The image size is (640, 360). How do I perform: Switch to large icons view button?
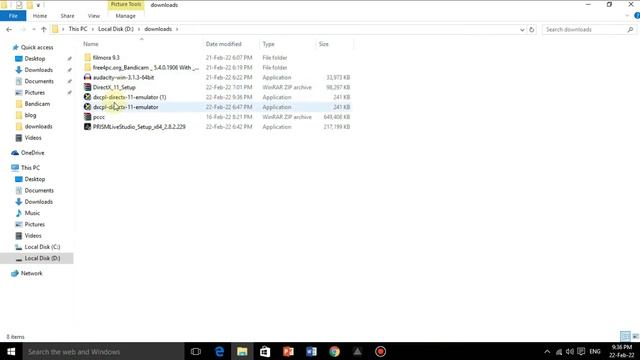coord(635,336)
